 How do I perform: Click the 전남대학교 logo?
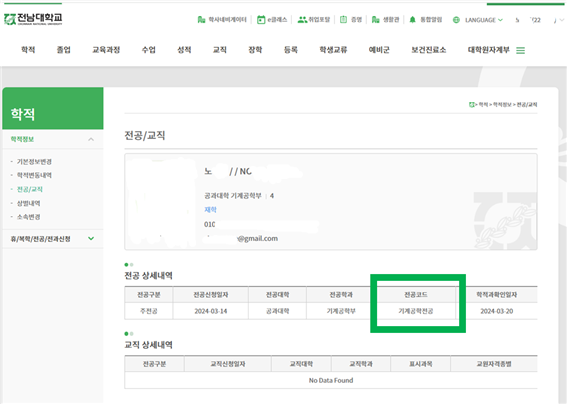click(x=33, y=19)
